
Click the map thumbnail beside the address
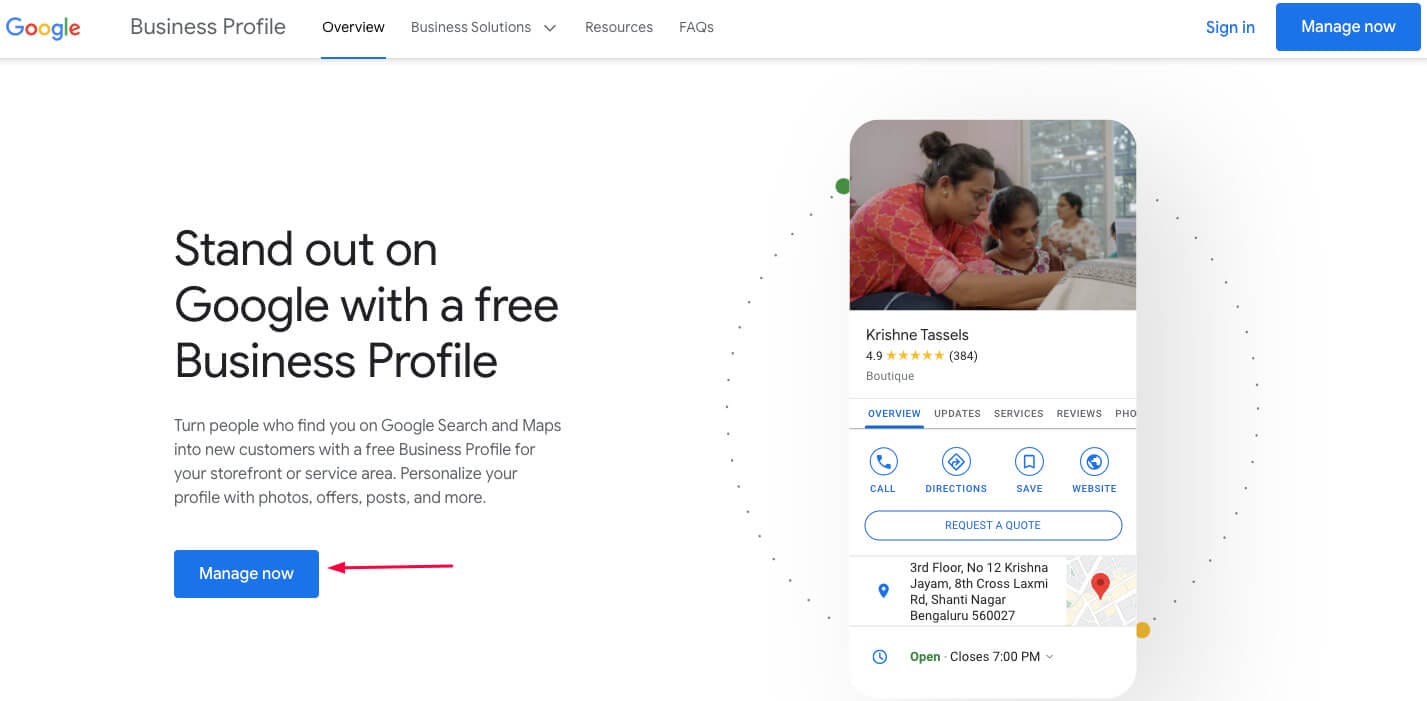[1101, 591]
